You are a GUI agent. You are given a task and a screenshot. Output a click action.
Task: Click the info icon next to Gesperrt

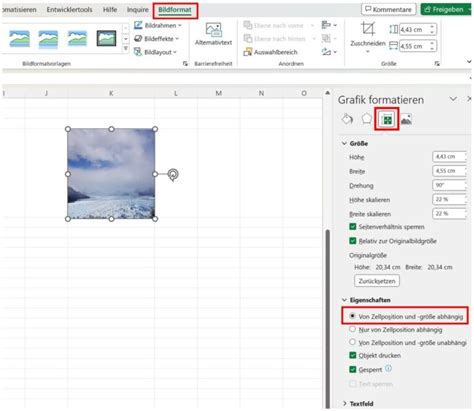coord(388,369)
